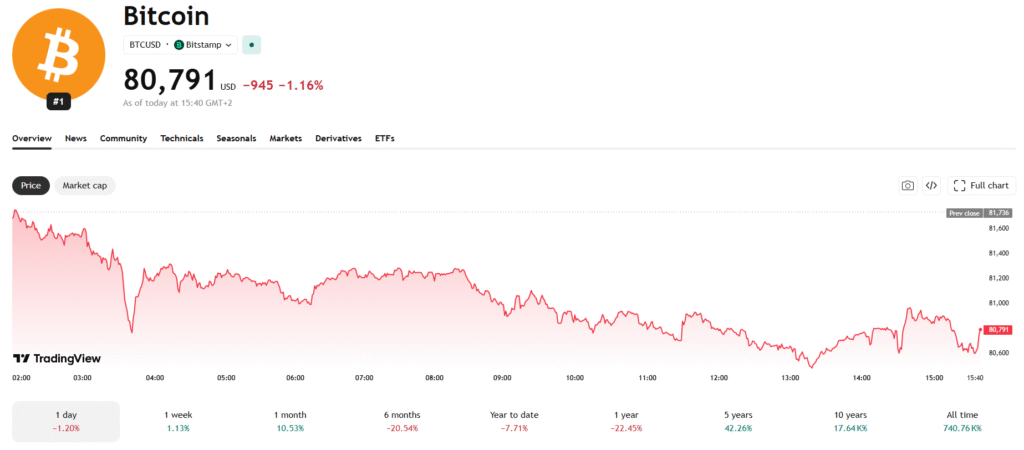The image size is (1024, 450).
Task: Click the 09:00 time axis label
Action: click(502, 378)
